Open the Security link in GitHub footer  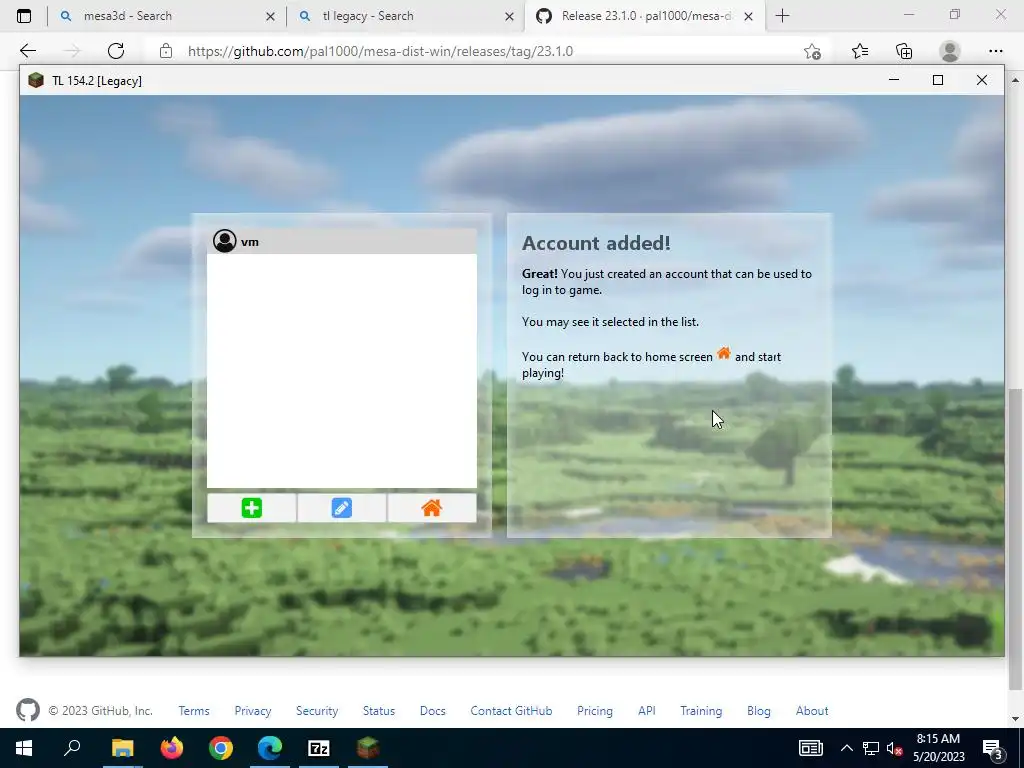tap(317, 711)
